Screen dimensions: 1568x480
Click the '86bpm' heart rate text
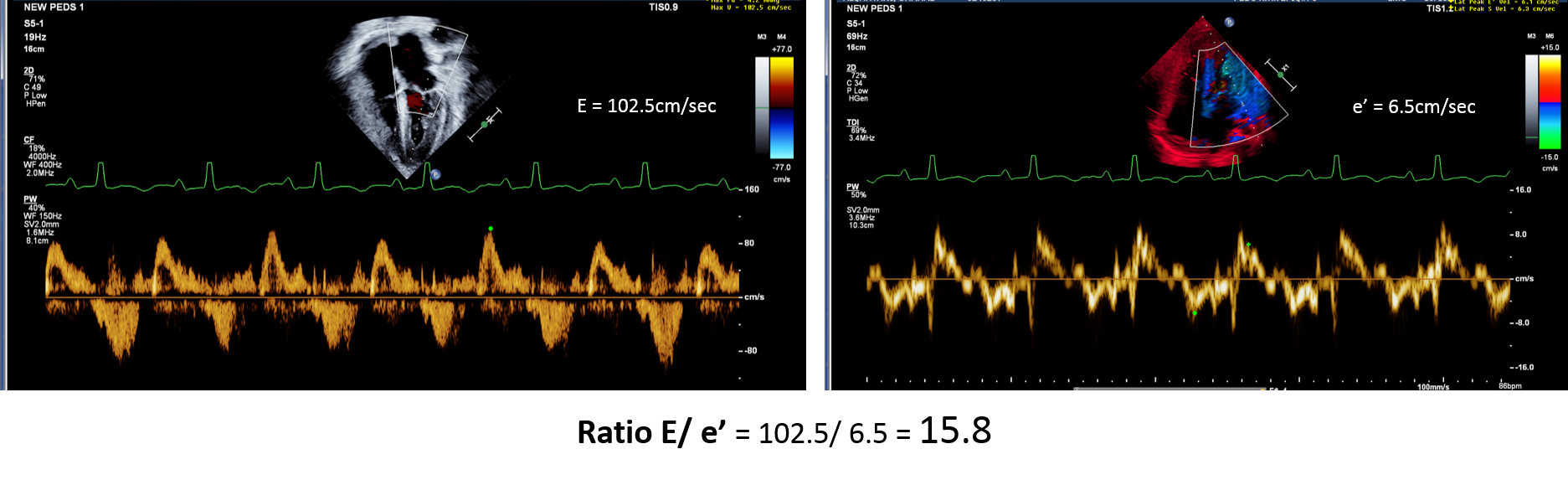(1510, 386)
